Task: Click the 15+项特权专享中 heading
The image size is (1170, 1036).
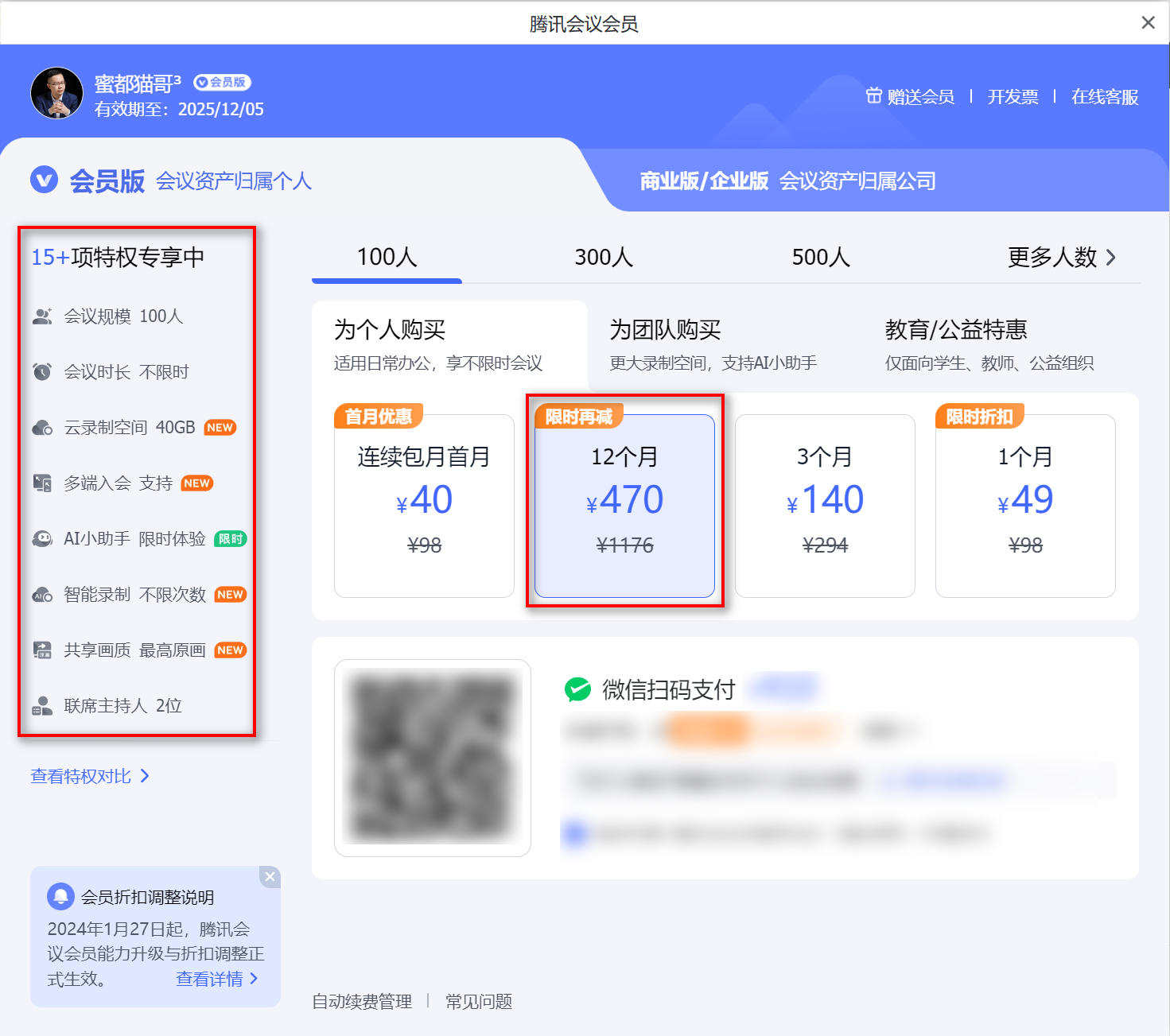Action: pos(118,257)
